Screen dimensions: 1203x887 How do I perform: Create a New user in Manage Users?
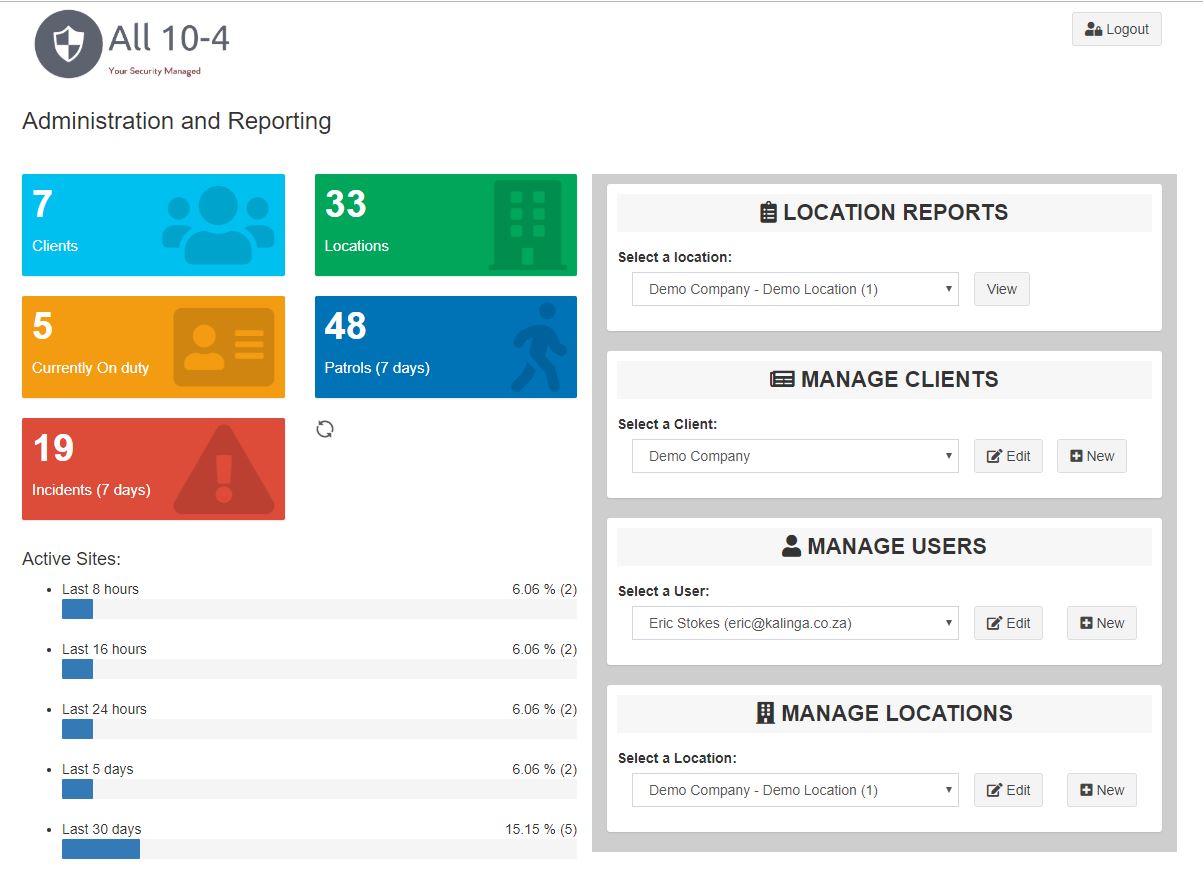pos(1101,623)
